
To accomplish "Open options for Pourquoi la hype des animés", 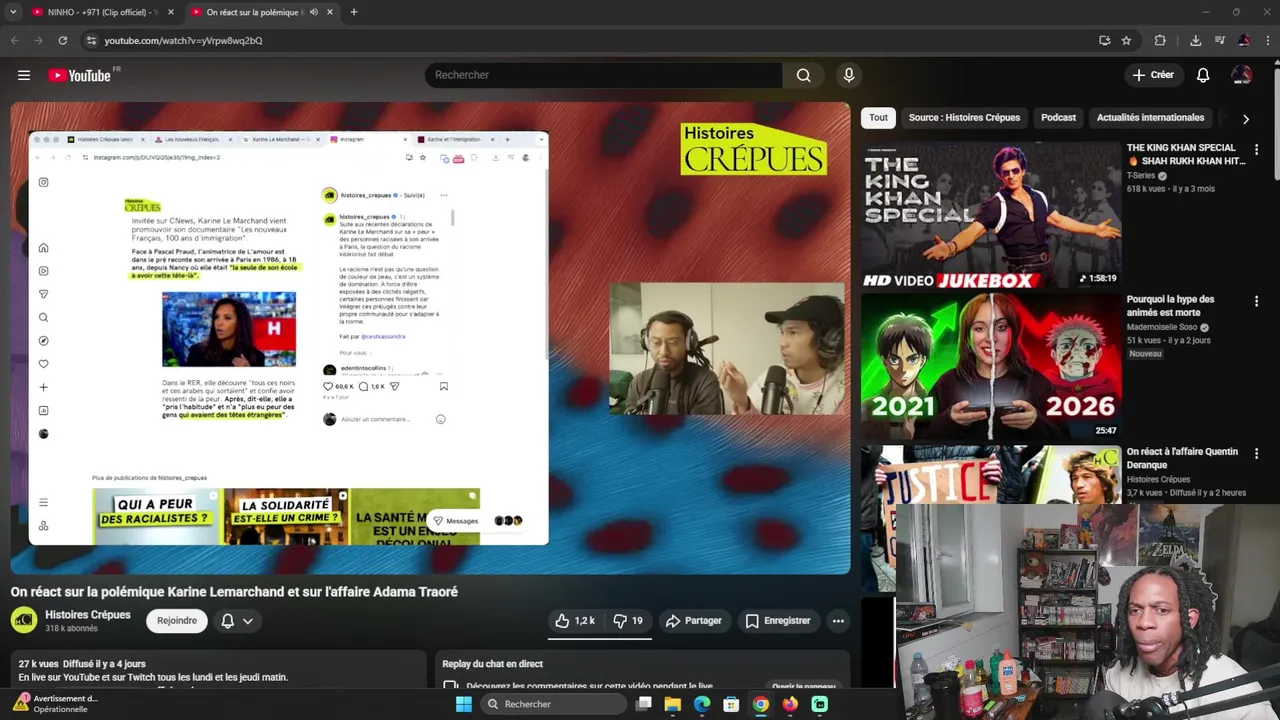I will tap(1256, 301).
